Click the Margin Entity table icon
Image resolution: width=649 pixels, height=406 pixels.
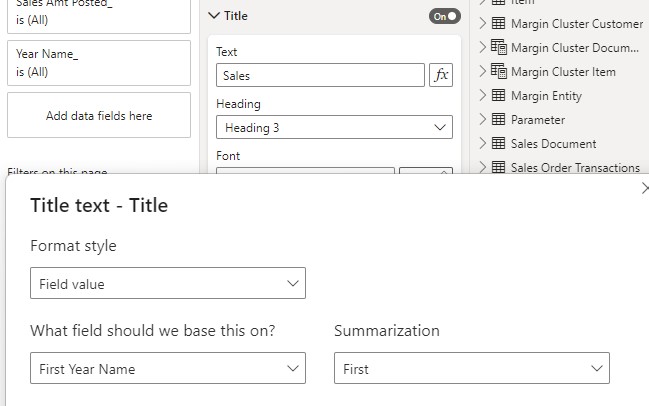[498, 95]
